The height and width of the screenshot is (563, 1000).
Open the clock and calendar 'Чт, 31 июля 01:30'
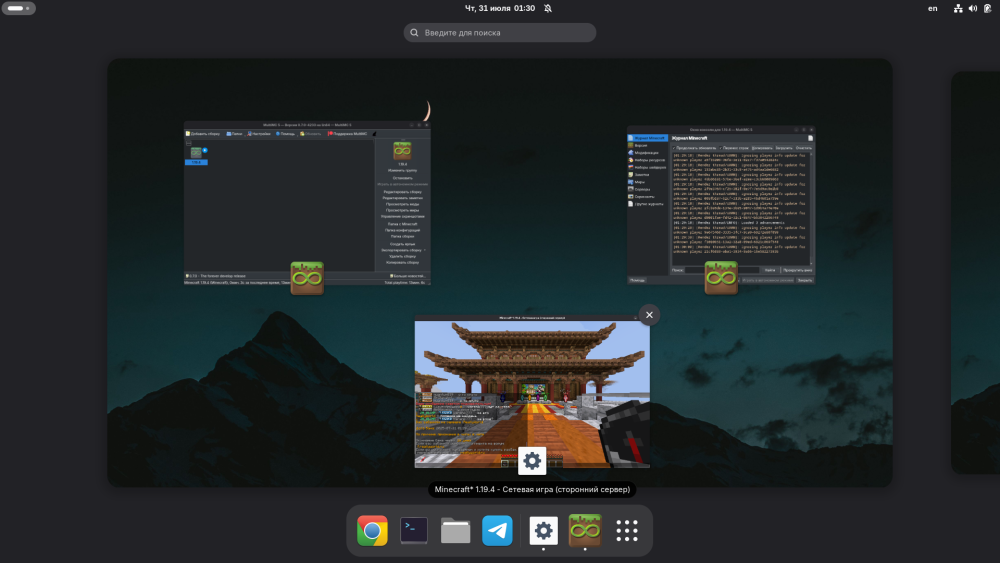[x=500, y=8]
